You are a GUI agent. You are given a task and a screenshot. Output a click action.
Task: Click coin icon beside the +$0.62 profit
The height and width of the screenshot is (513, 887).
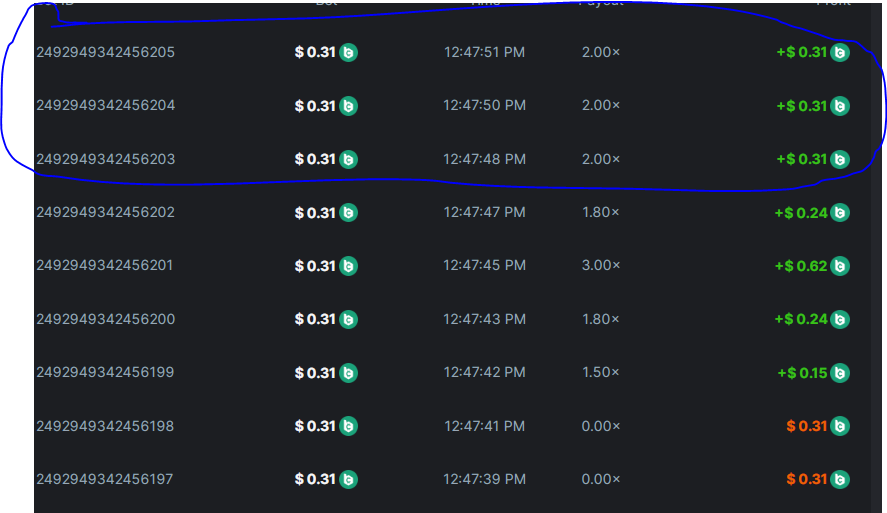pos(840,266)
